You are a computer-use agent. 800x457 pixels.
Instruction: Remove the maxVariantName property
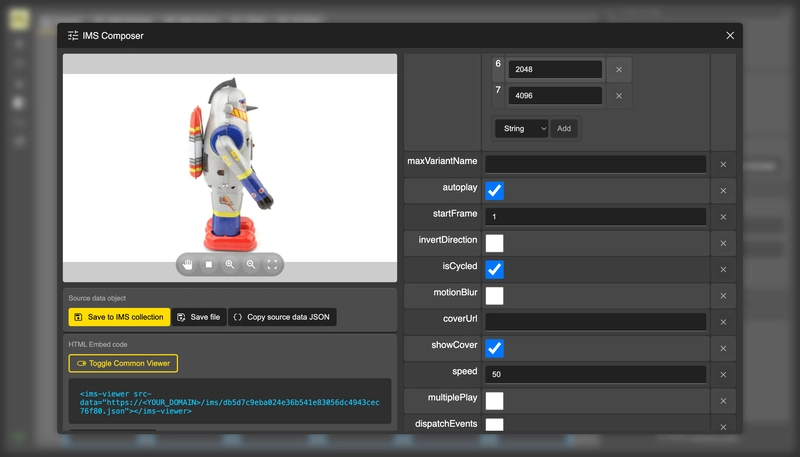[x=723, y=164]
